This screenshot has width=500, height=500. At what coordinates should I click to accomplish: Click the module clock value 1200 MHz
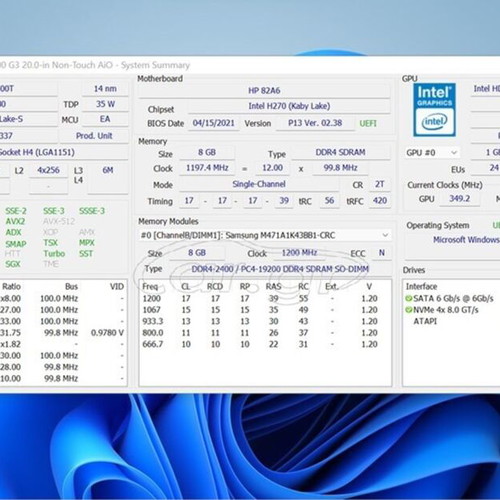point(299,253)
